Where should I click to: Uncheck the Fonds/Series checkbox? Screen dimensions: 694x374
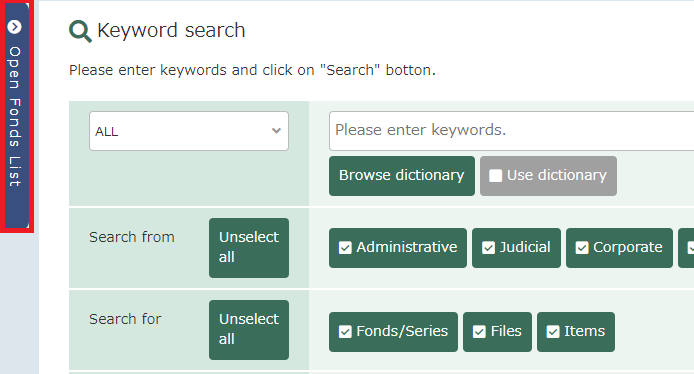(x=345, y=332)
